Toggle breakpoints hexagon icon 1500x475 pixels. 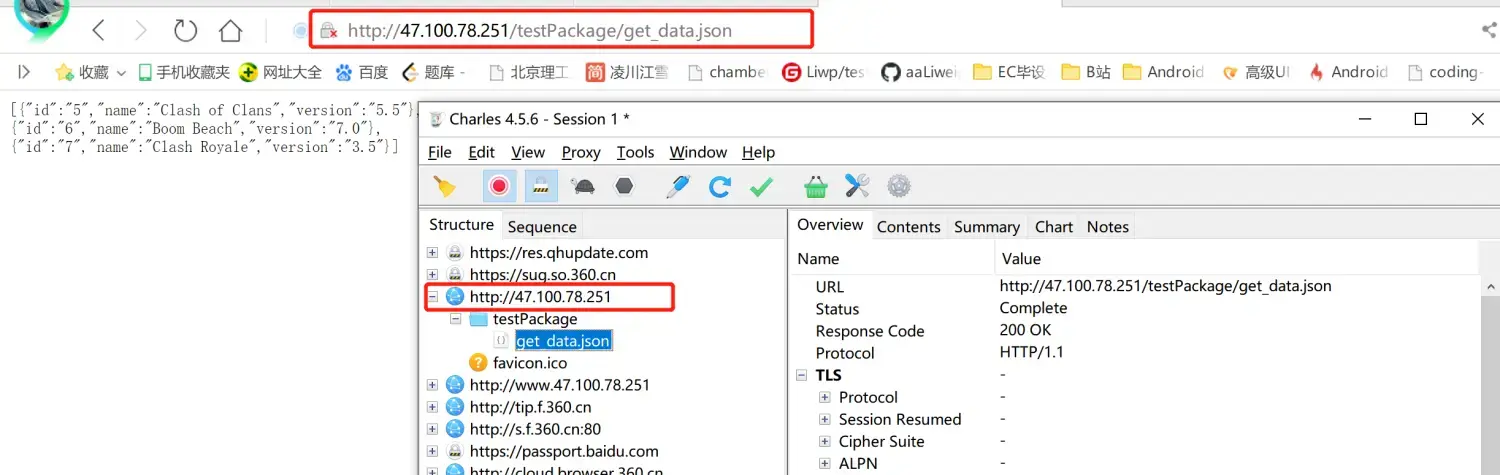[625, 186]
